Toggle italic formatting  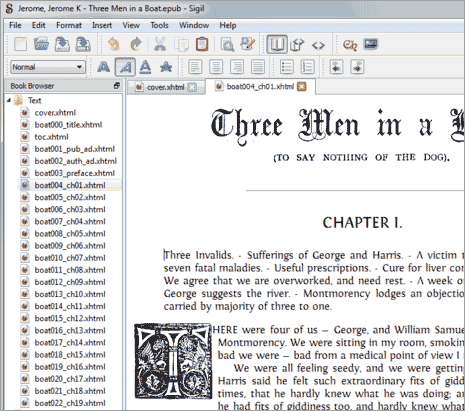125,67
